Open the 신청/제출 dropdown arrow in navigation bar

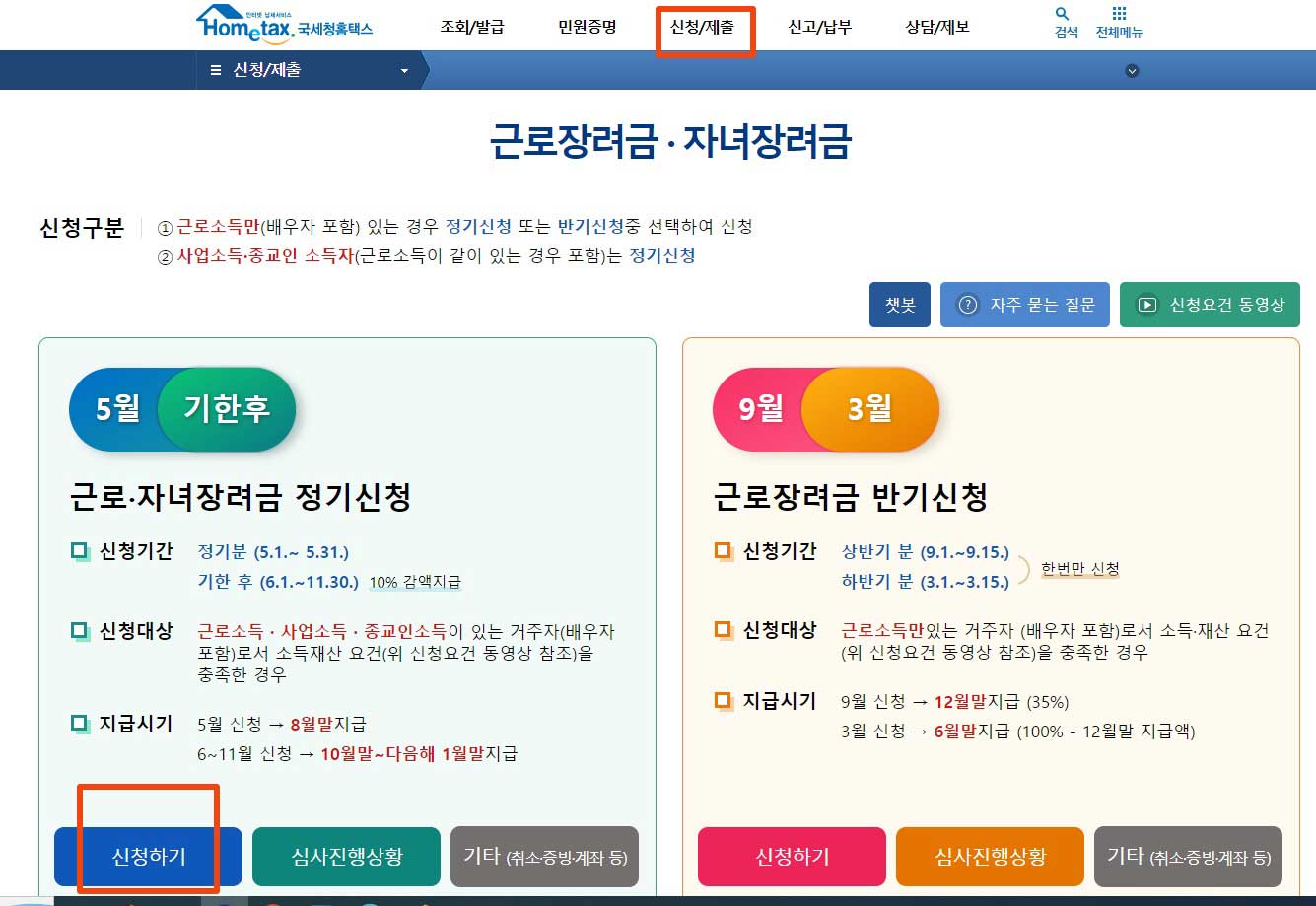[403, 70]
